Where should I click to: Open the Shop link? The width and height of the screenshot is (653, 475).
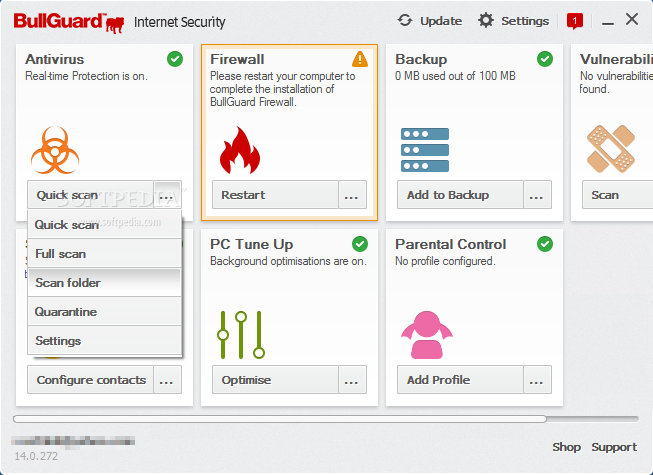pos(566,447)
